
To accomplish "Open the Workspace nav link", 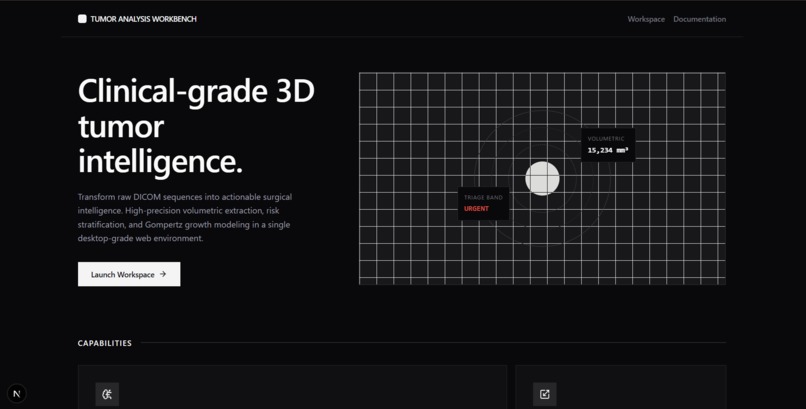I will click(x=646, y=19).
